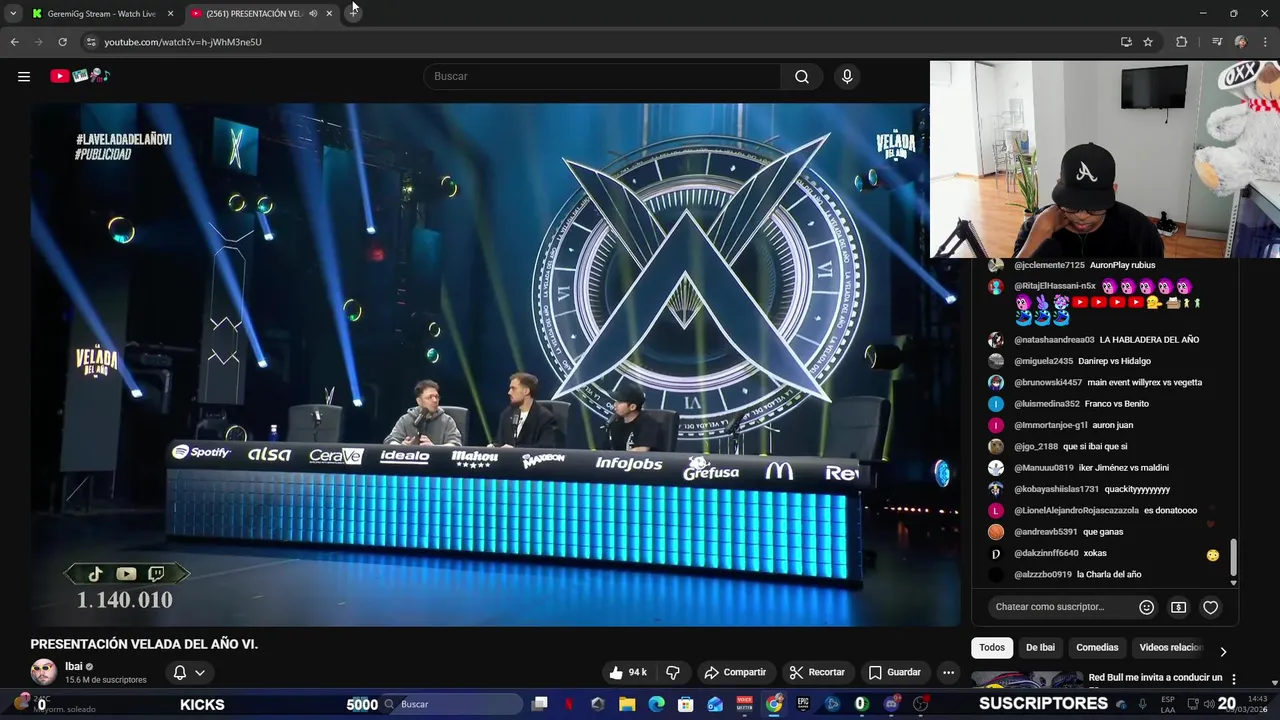Viewport: 1280px width, 720px height.
Task: Open options for Red Bull recommended video
Action: pos(1233,679)
